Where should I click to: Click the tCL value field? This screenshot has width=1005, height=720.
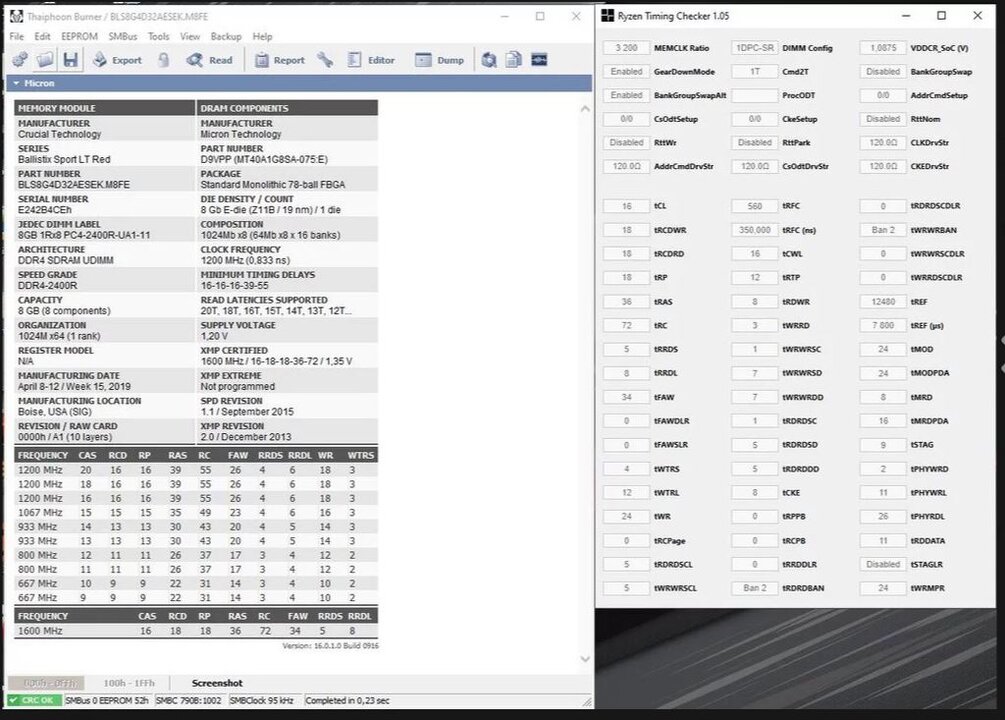coord(626,206)
